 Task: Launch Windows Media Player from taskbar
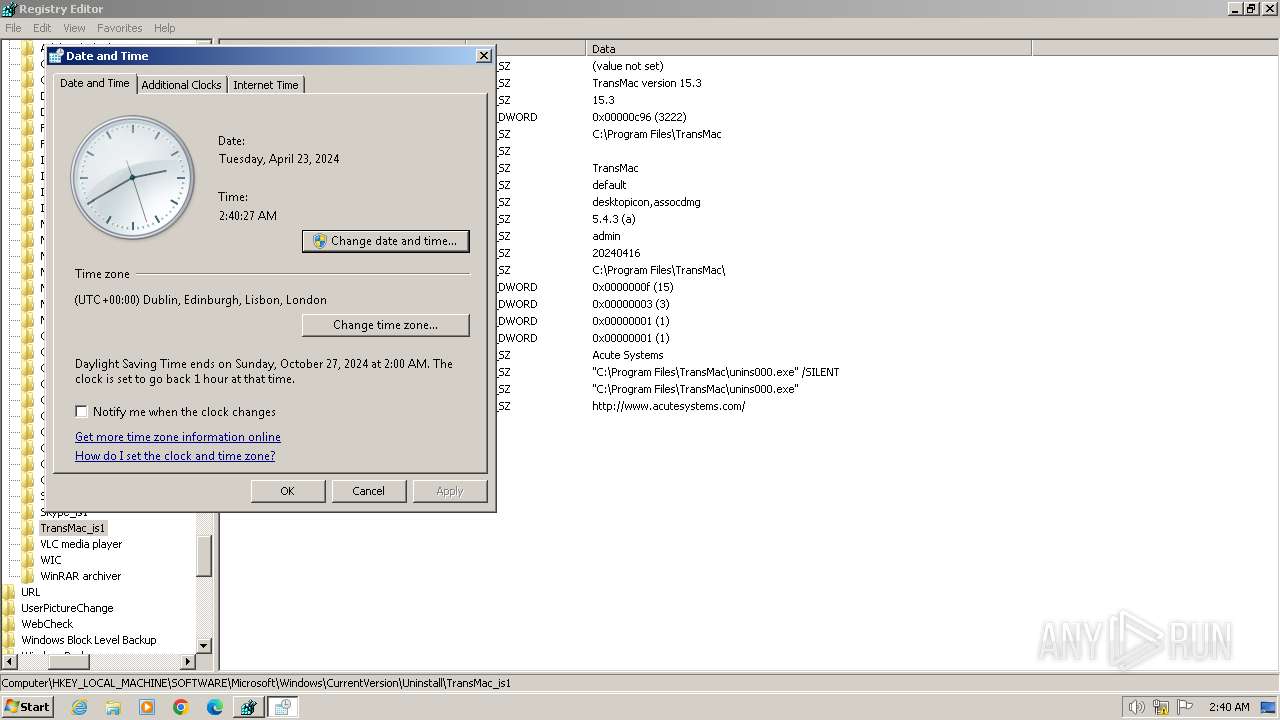point(147,707)
